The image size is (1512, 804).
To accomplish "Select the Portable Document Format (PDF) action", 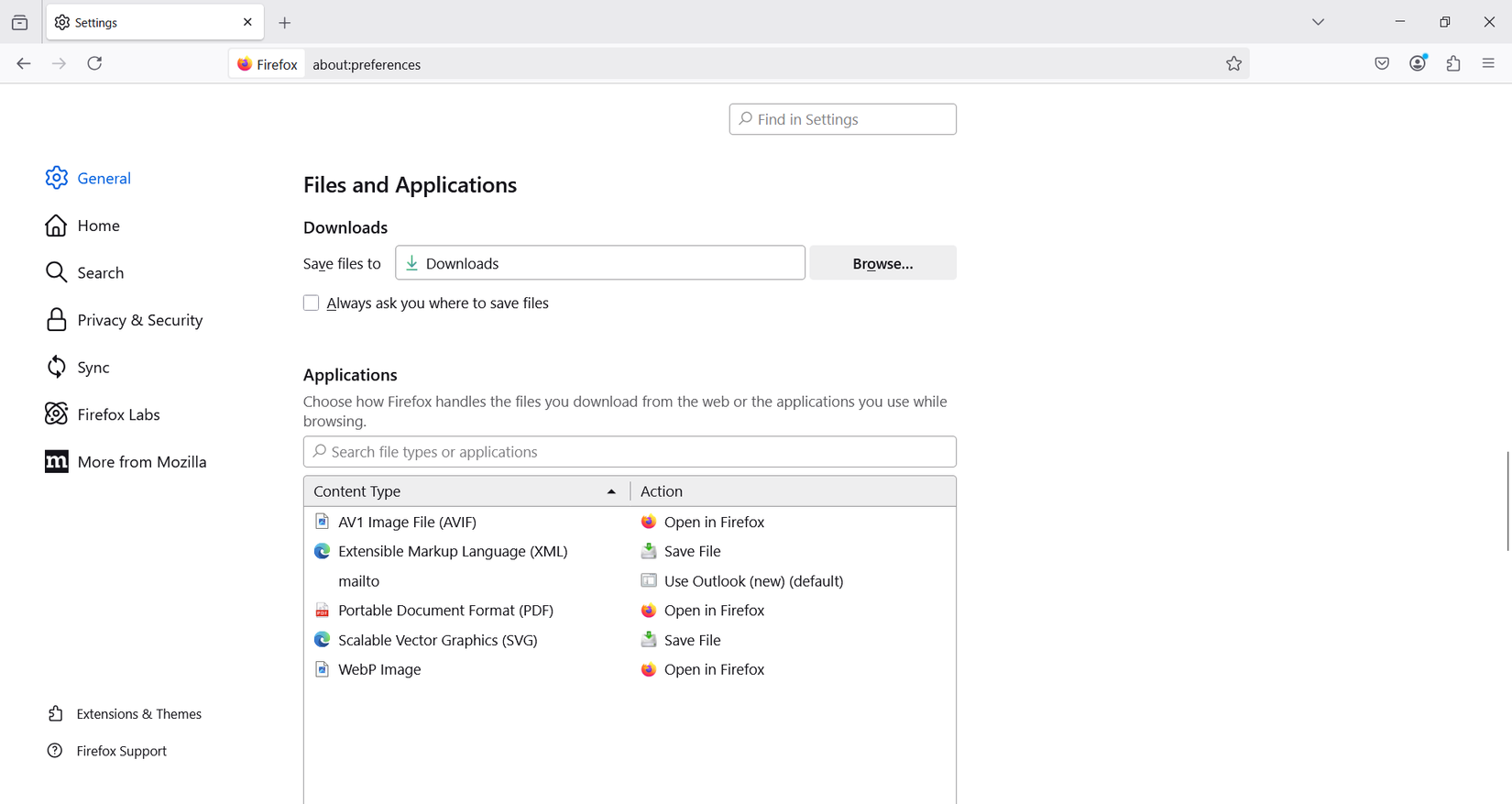I will pyautogui.click(x=714, y=611).
